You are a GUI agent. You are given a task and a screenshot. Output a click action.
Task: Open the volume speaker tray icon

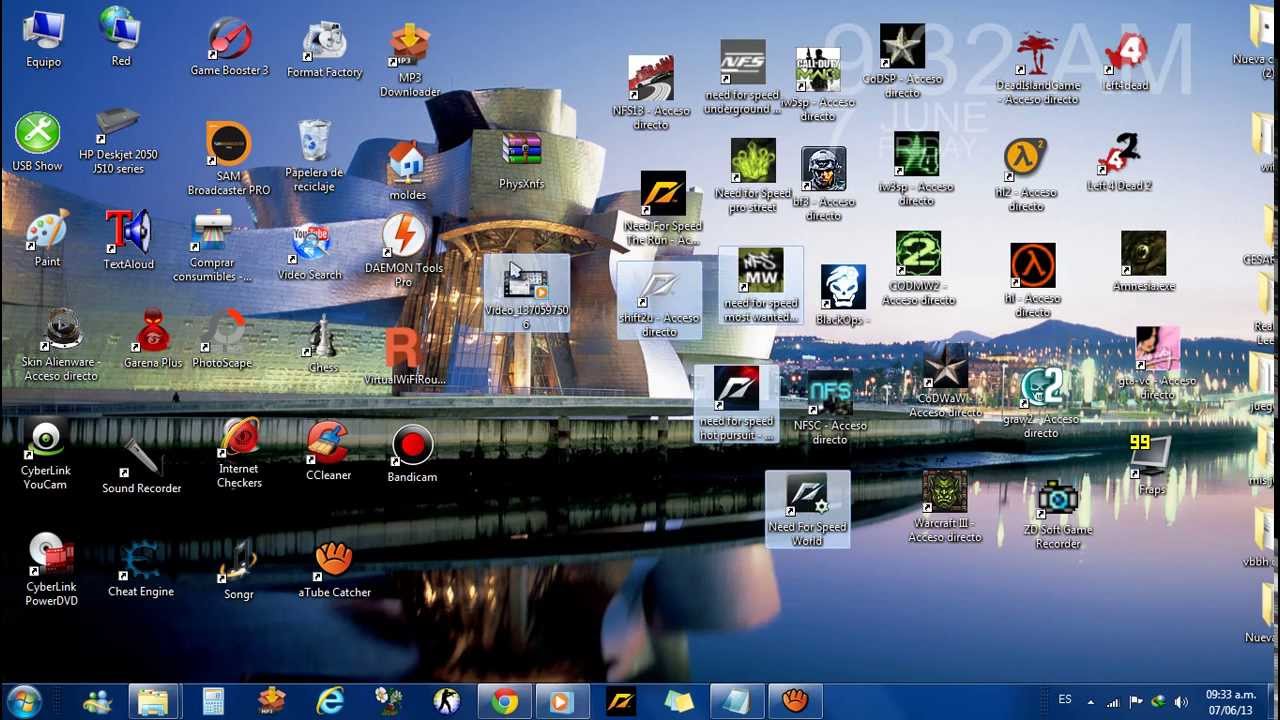1180,702
